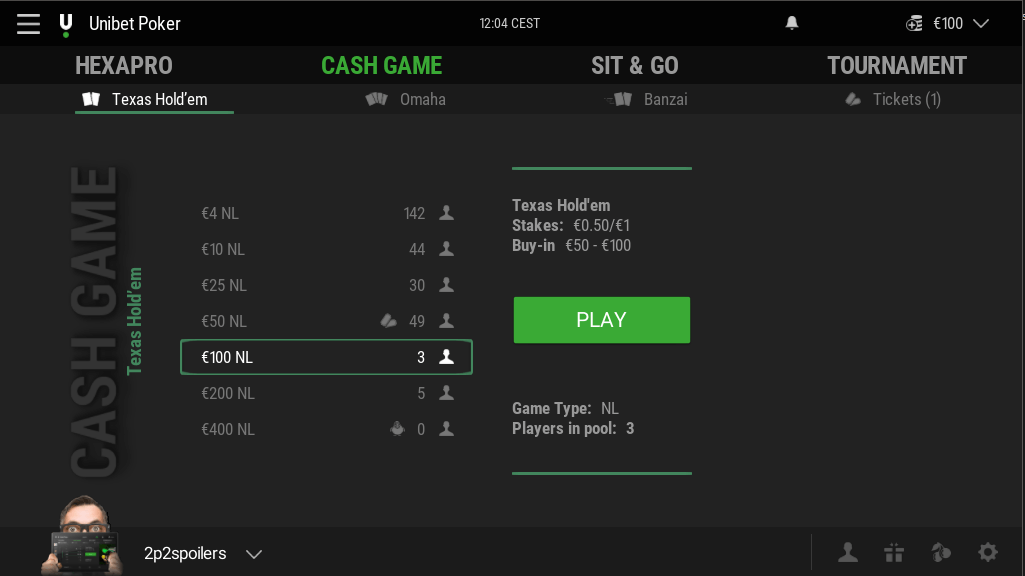
Task: Open bonuses via the gift icon
Action: (x=894, y=552)
